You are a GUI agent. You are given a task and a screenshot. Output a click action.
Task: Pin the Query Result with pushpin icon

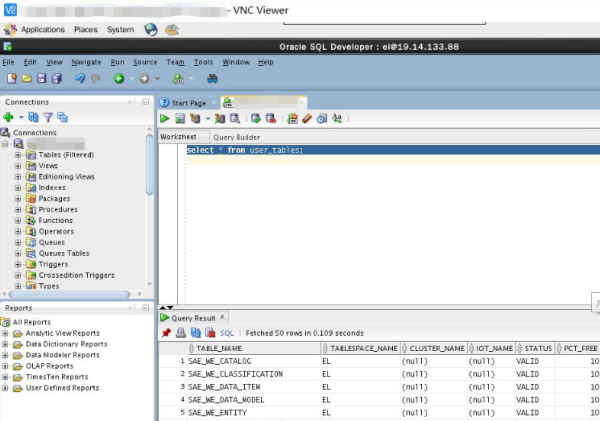166,333
